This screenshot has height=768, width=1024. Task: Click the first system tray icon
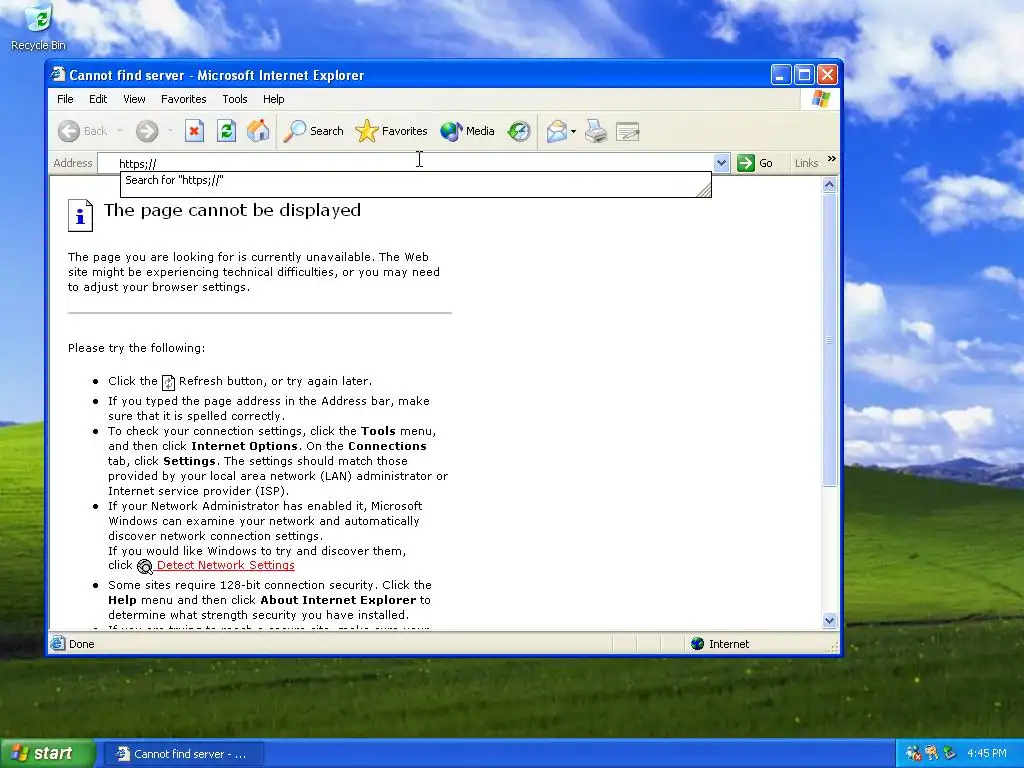[x=914, y=753]
